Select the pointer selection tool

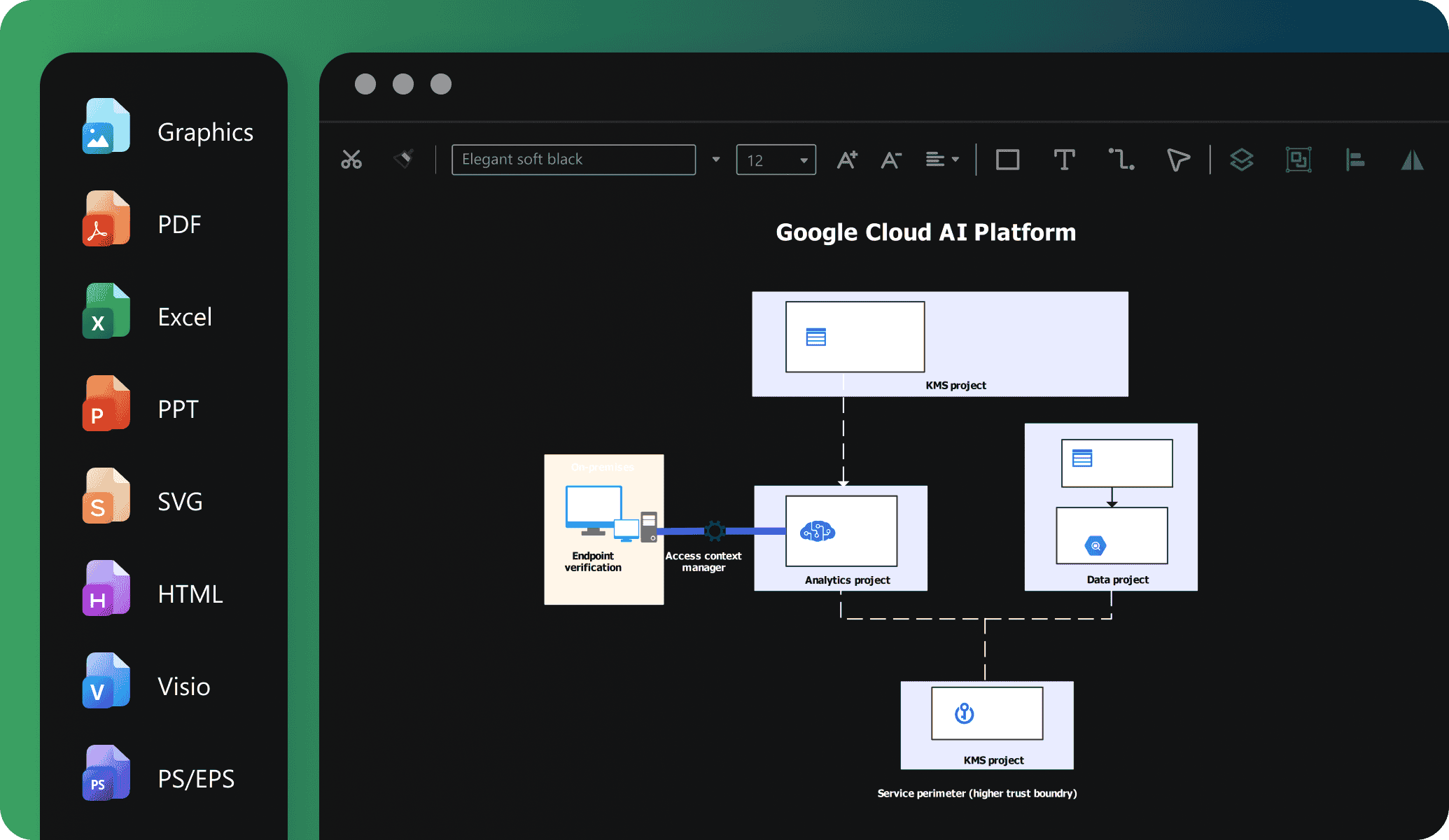tap(1178, 160)
